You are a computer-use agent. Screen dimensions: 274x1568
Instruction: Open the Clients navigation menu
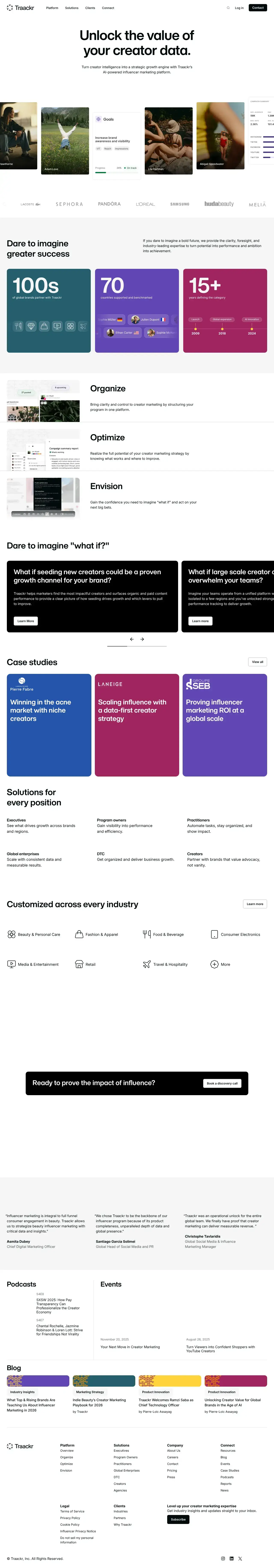pyautogui.click(x=90, y=8)
